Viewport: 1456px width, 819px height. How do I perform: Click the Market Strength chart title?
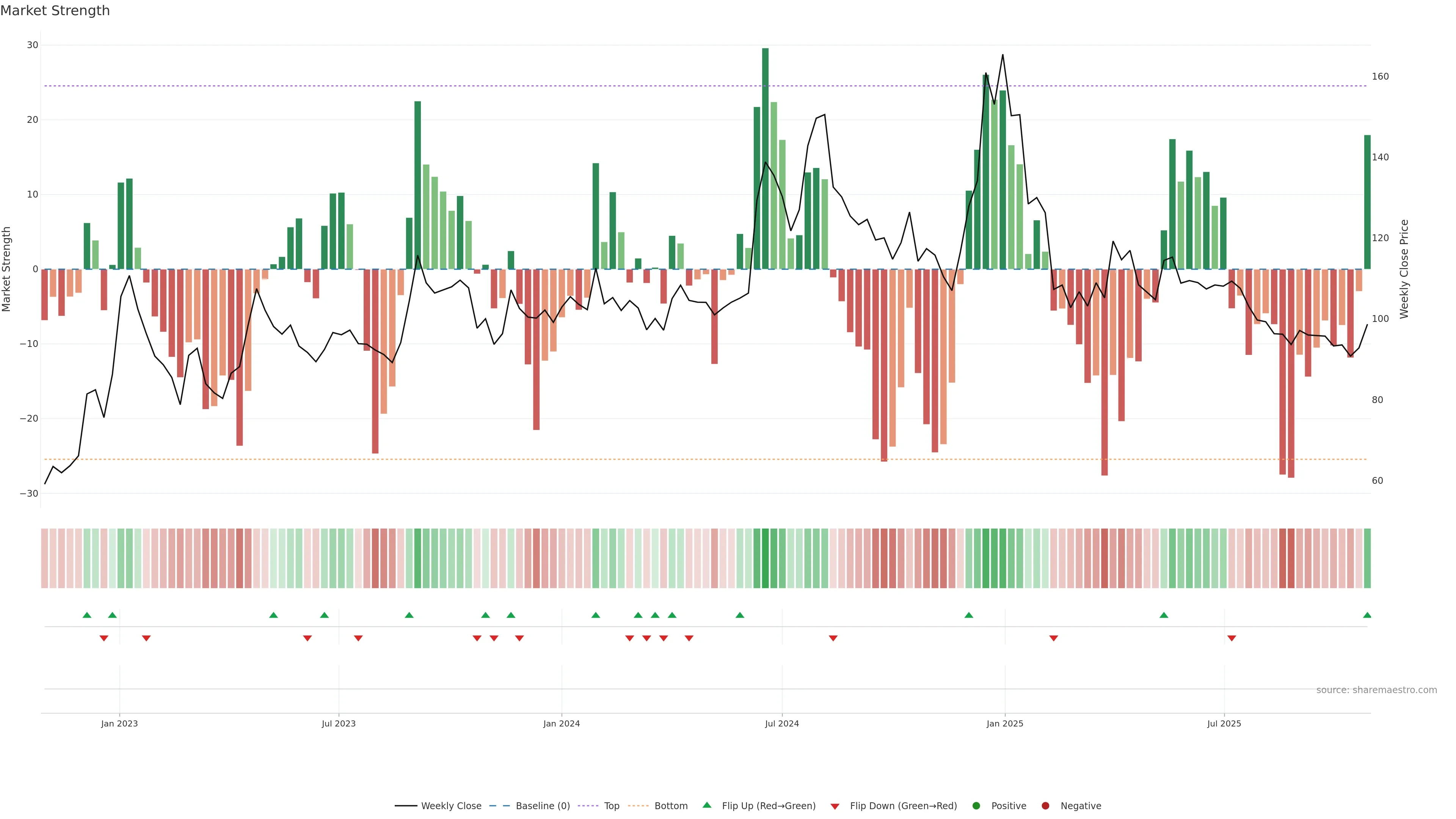point(55,11)
